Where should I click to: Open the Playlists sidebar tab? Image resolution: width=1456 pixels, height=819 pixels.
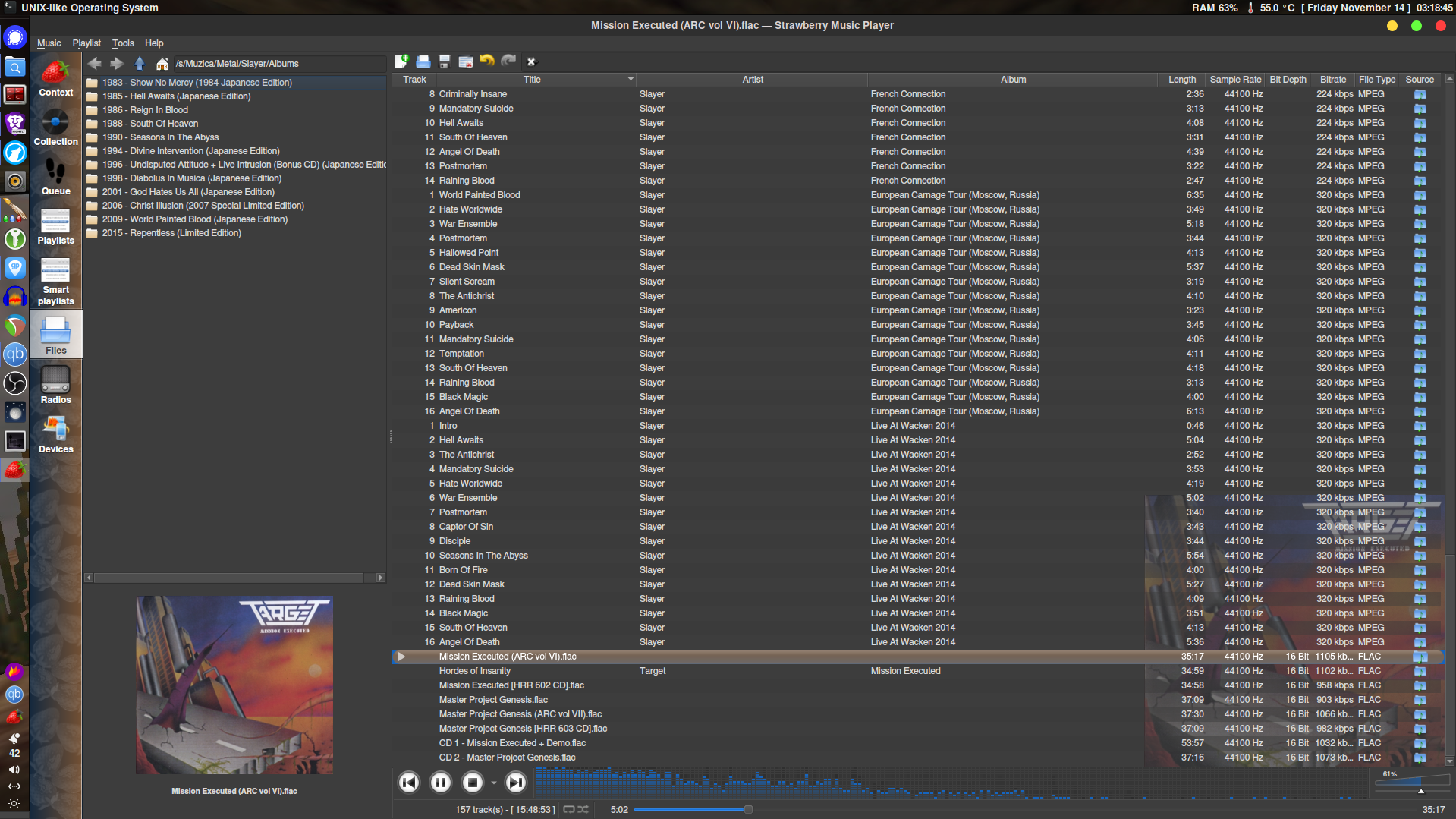[56, 227]
